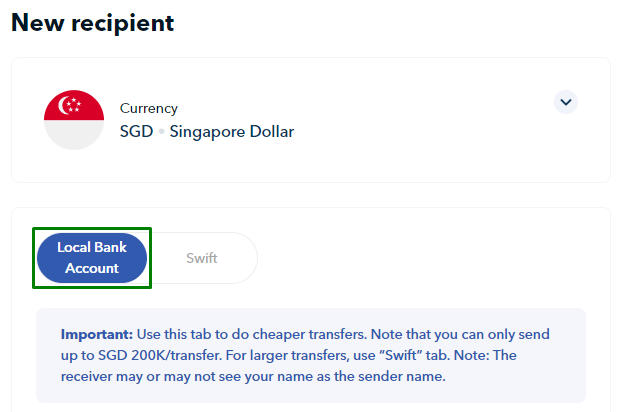Click the Important notice box
The image size is (617, 412).
click(310, 355)
